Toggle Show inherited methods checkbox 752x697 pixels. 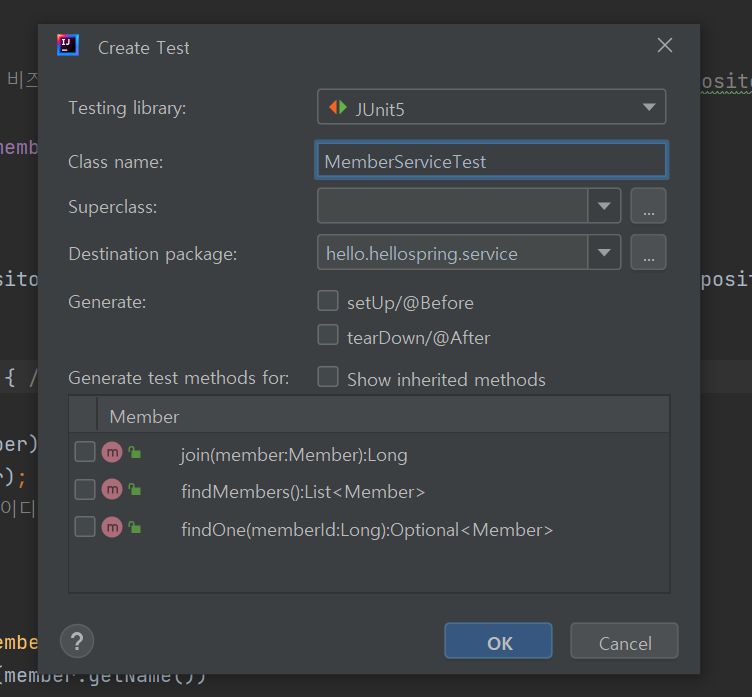coord(328,377)
